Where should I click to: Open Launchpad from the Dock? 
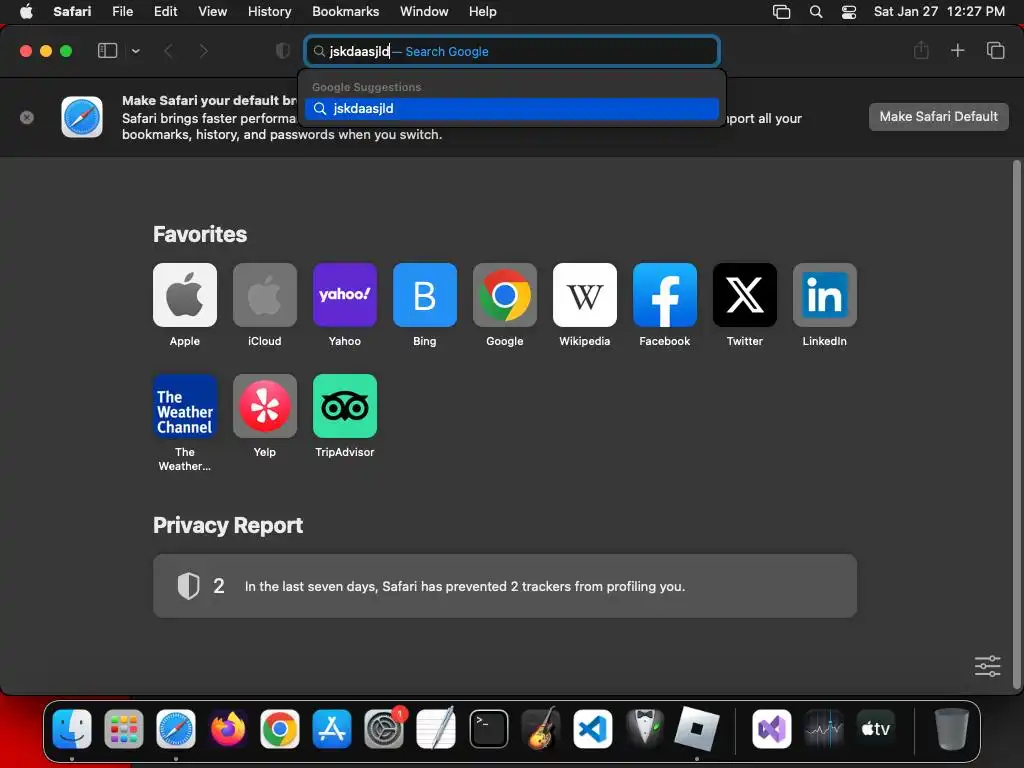pyautogui.click(x=123, y=729)
